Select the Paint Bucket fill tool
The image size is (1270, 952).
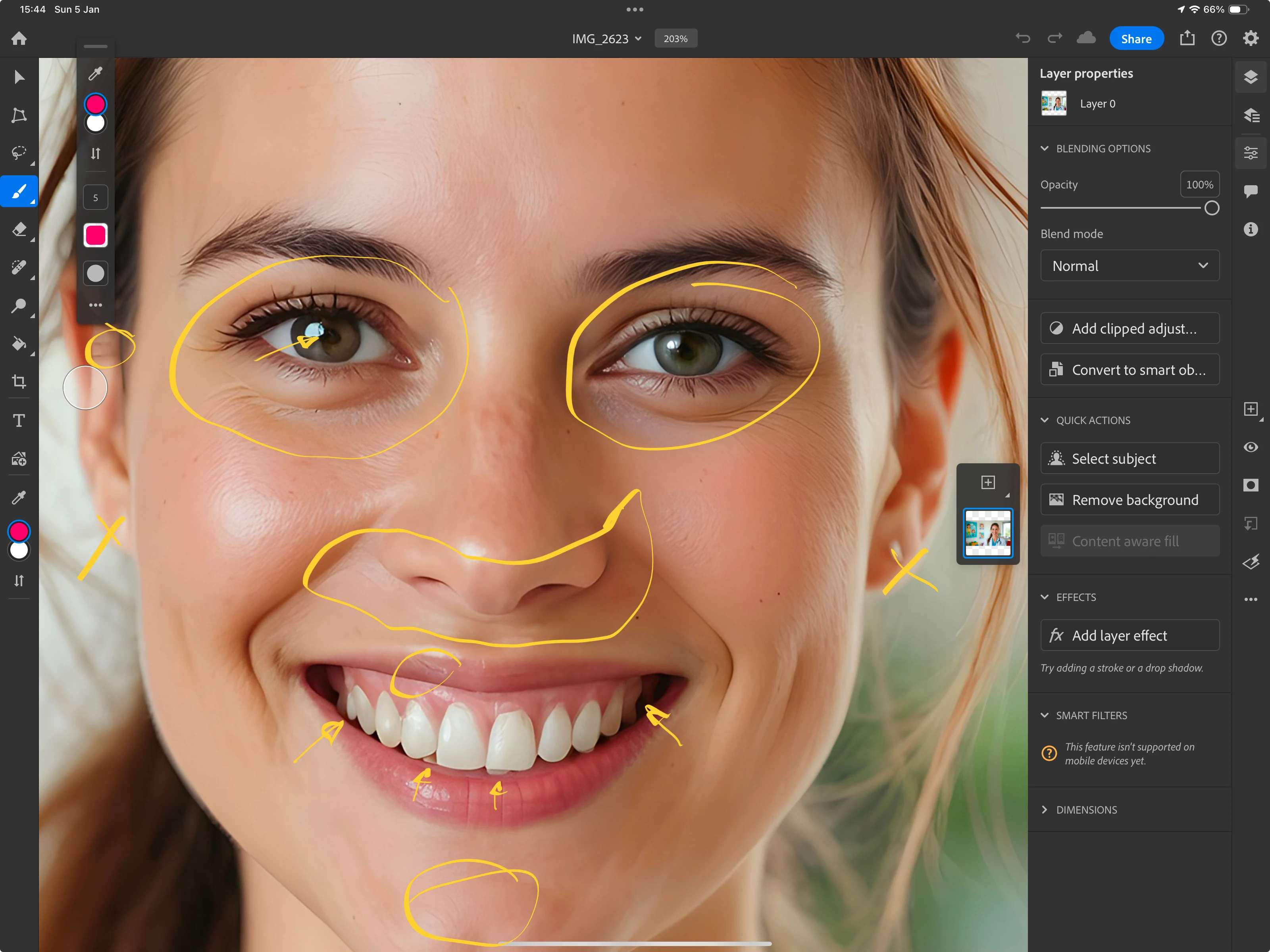(19, 344)
